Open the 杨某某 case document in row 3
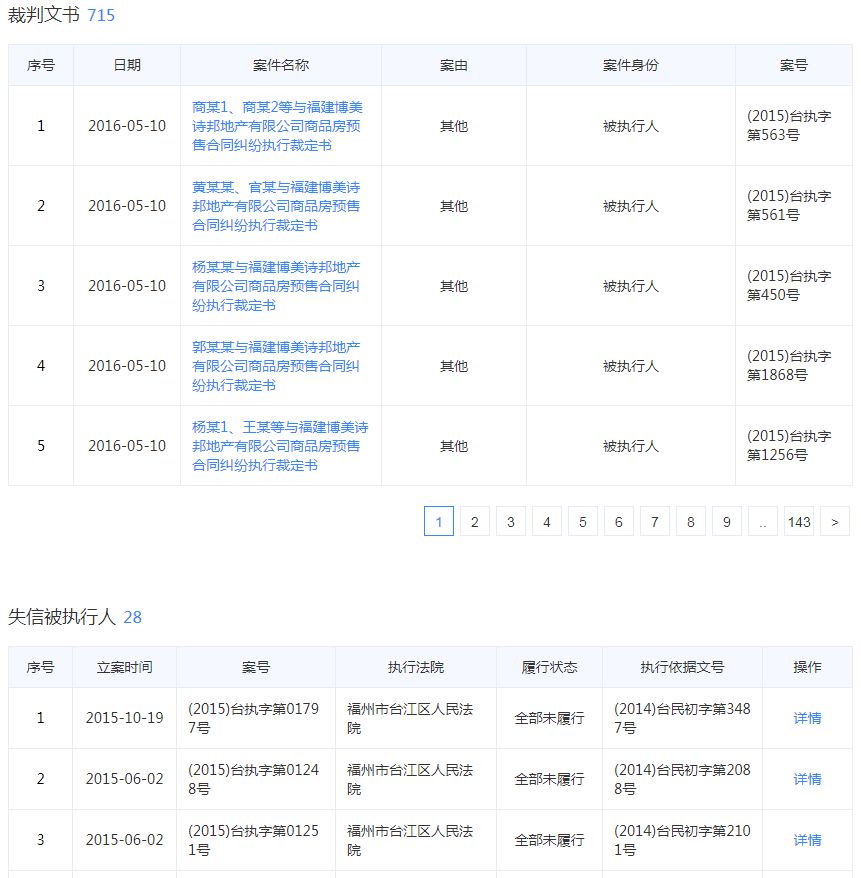861x878 pixels. (282, 285)
